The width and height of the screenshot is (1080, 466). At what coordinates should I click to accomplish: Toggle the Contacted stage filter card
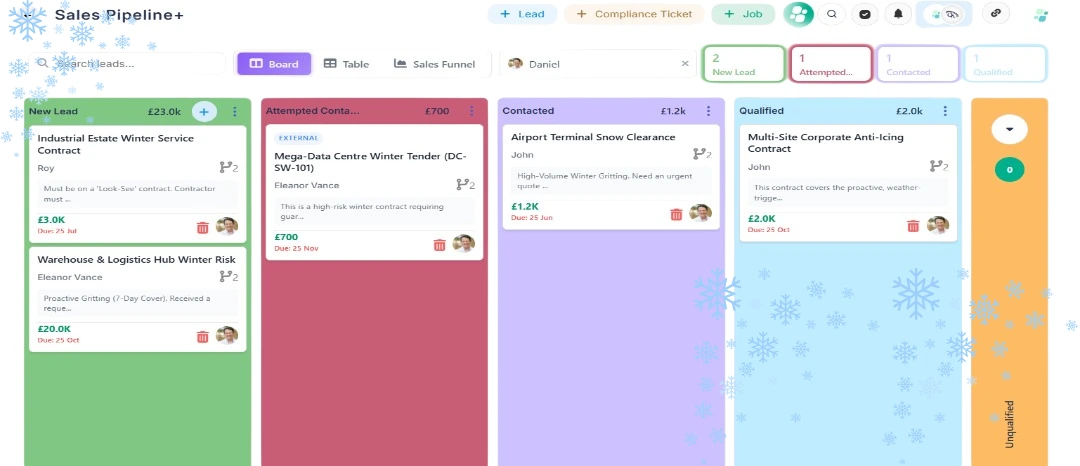[917, 64]
